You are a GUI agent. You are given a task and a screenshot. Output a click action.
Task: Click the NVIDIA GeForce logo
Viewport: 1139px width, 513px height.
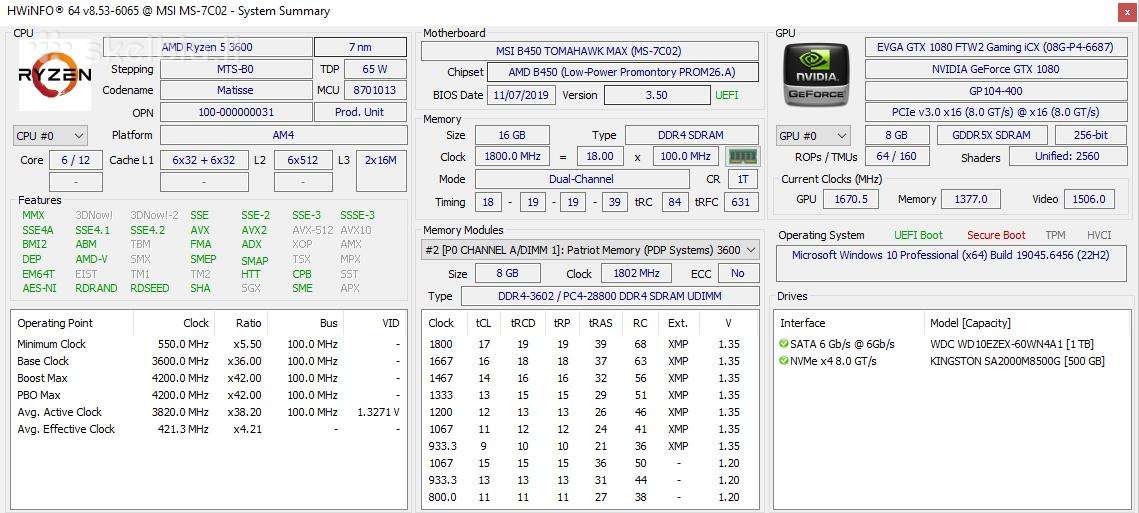tap(817, 76)
